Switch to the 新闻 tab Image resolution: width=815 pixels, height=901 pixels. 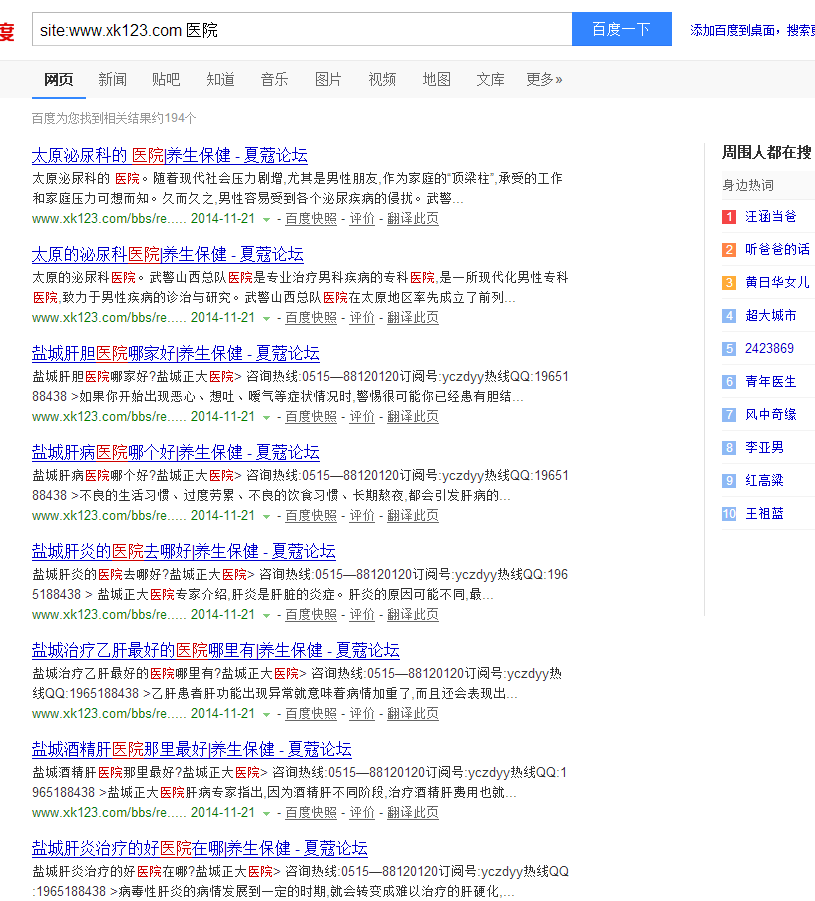112,79
